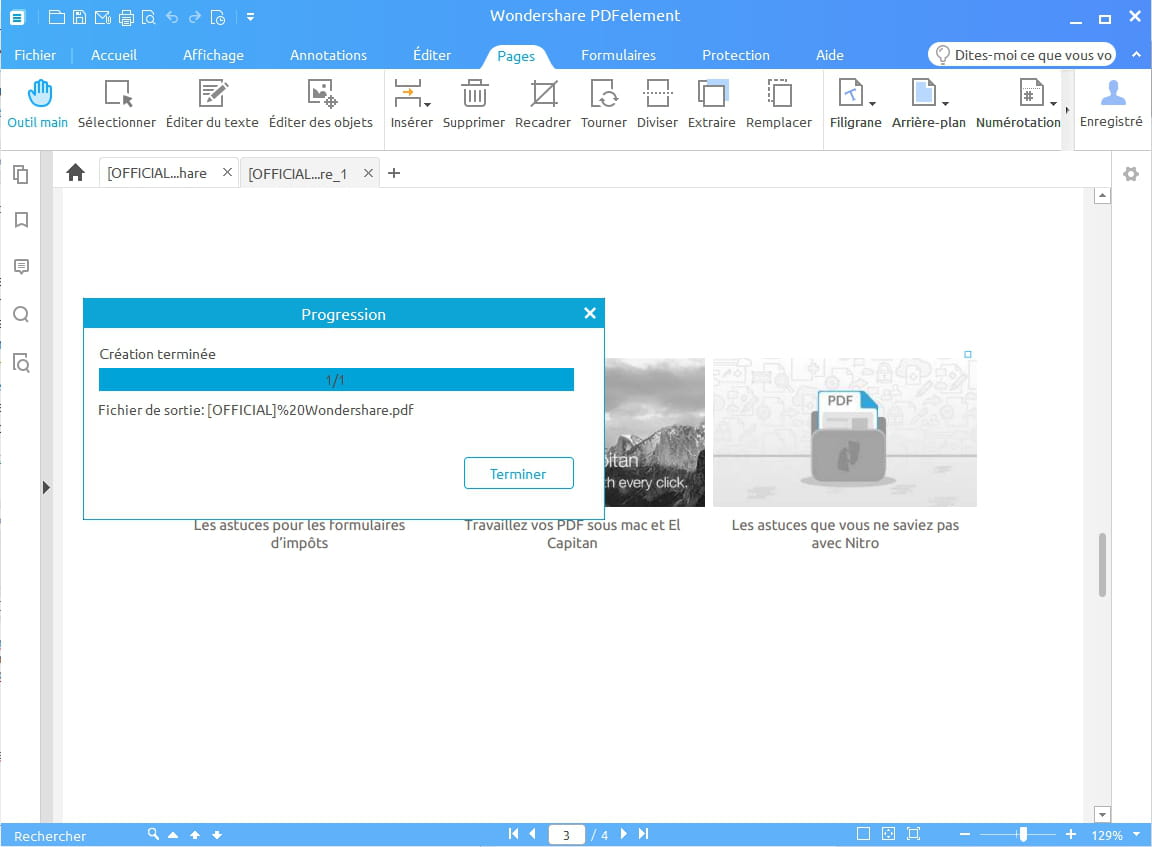Open the Protection ribbon tab

(736, 55)
